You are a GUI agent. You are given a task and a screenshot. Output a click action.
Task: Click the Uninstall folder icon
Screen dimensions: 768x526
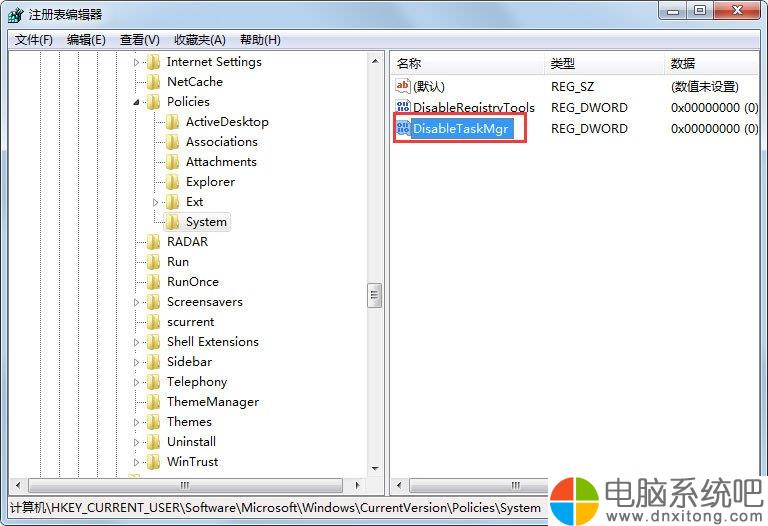click(153, 442)
